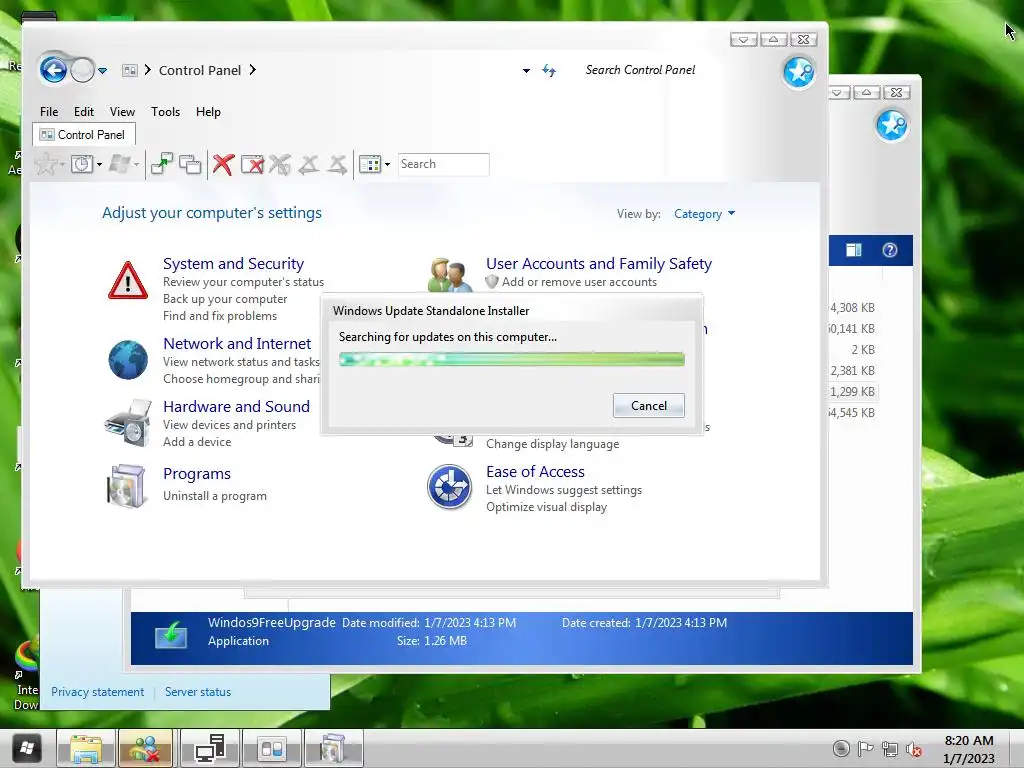1024x768 pixels.
Task: Open Windows Explorer from taskbar
Action: point(86,748)
